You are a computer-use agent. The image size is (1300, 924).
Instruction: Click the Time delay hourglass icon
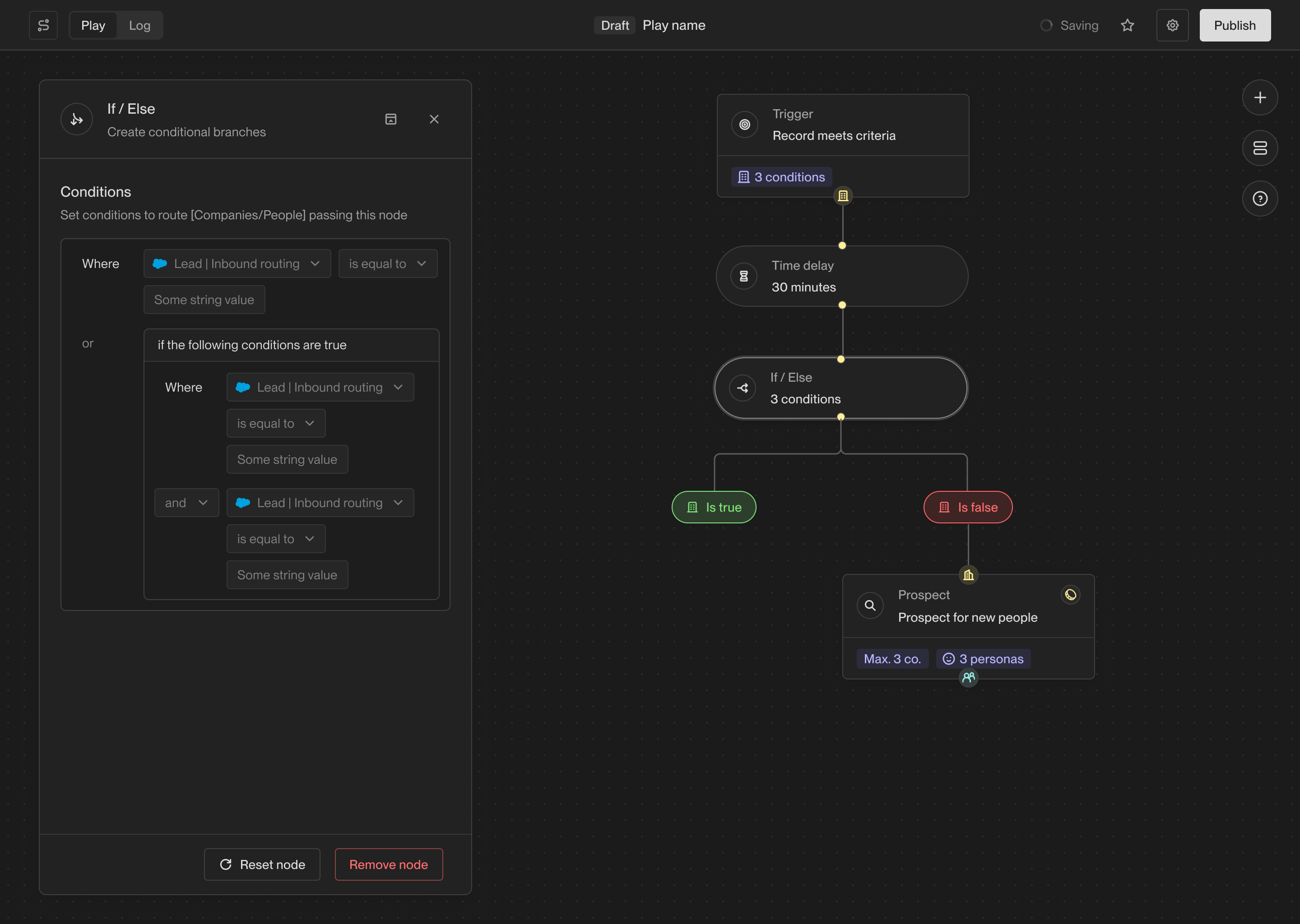click(743, 276)
